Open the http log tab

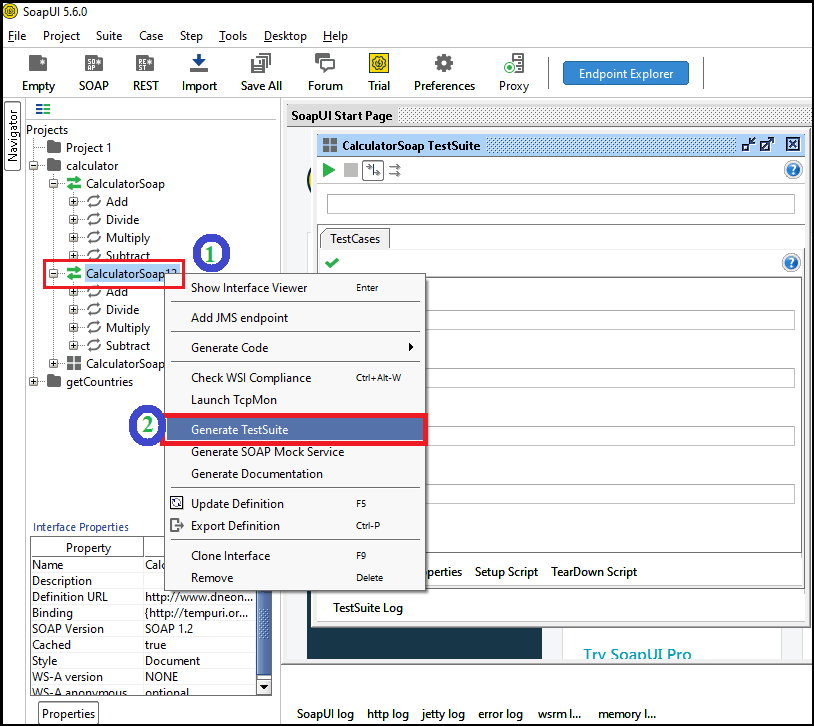[388, 714]
